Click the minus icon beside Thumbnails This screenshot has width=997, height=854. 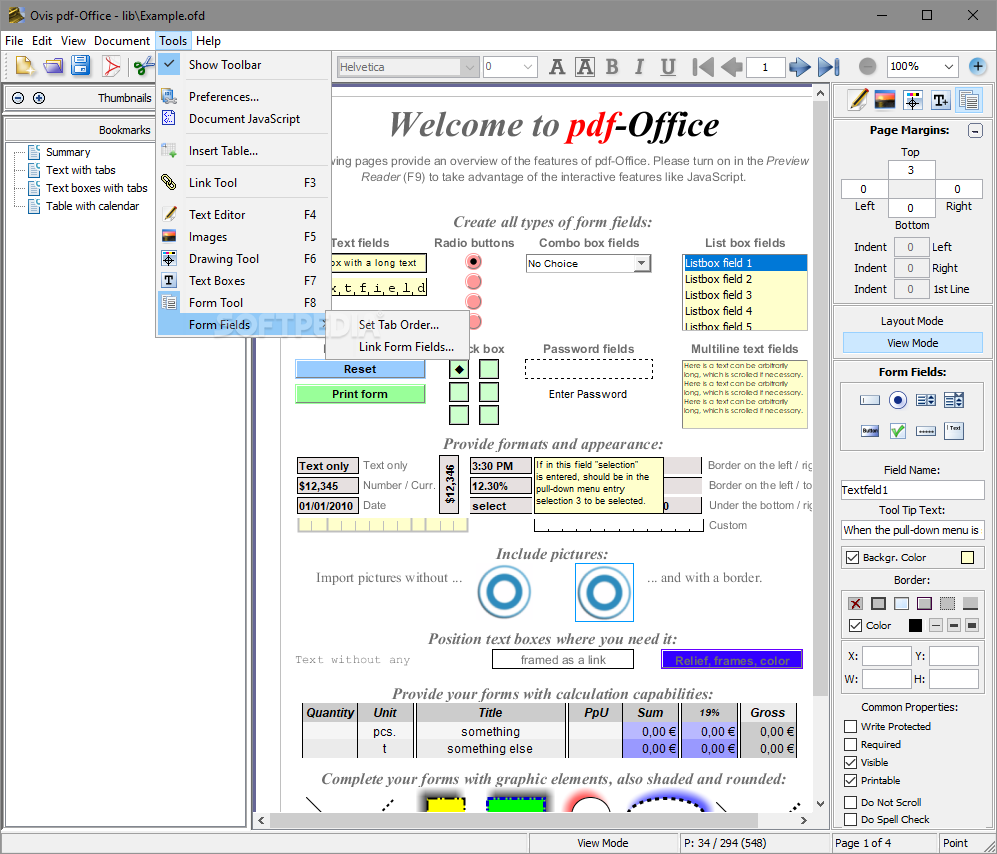[x=18, y=98]
